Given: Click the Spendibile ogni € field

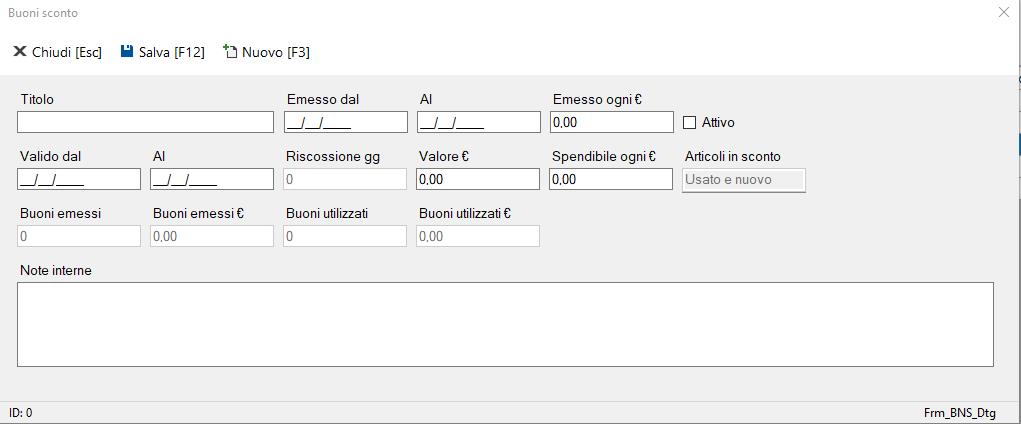Looking at the screenshot, I should point(611,179).
